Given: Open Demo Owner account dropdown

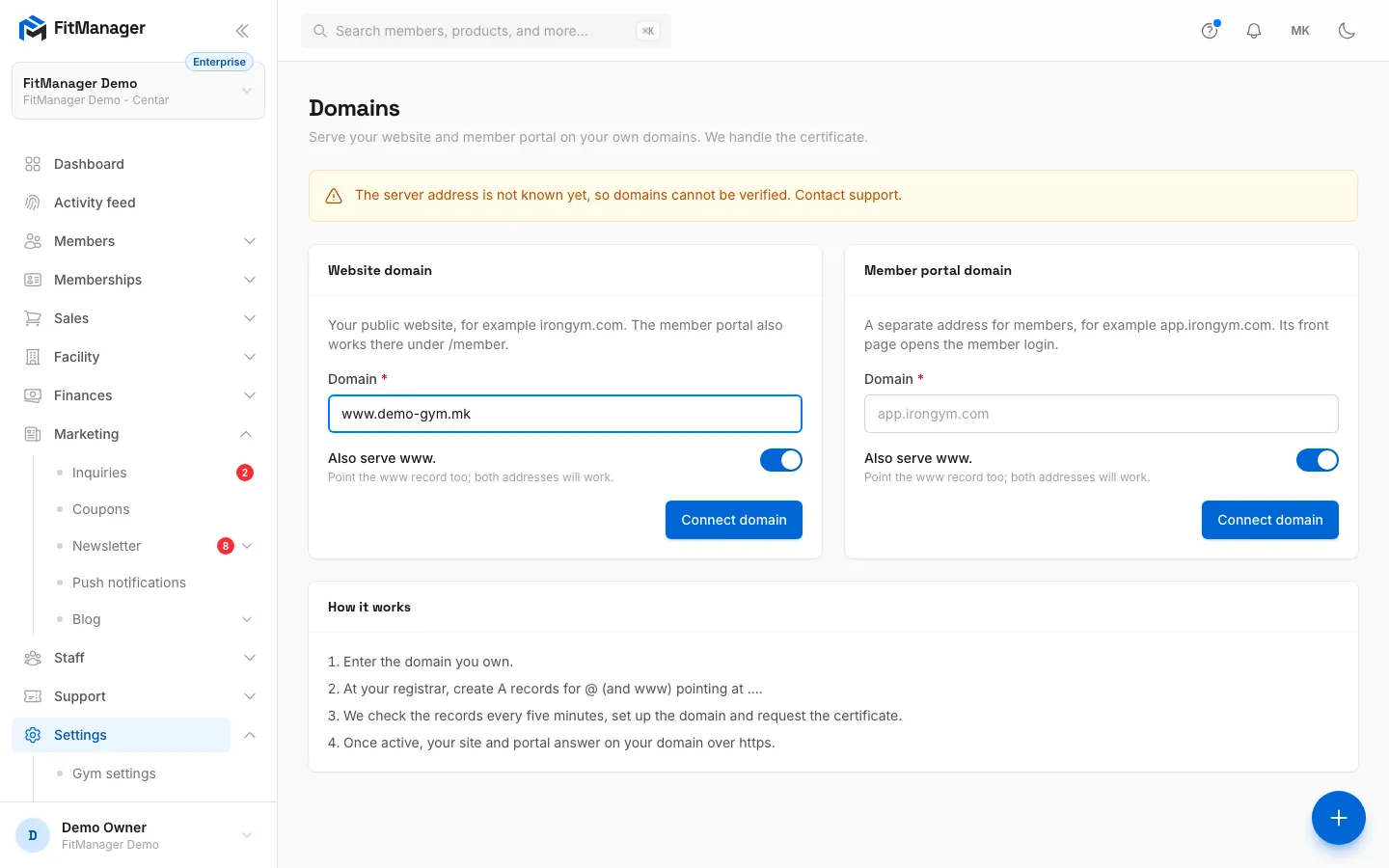Looking at the screenshot, I should tap(138, 835).
